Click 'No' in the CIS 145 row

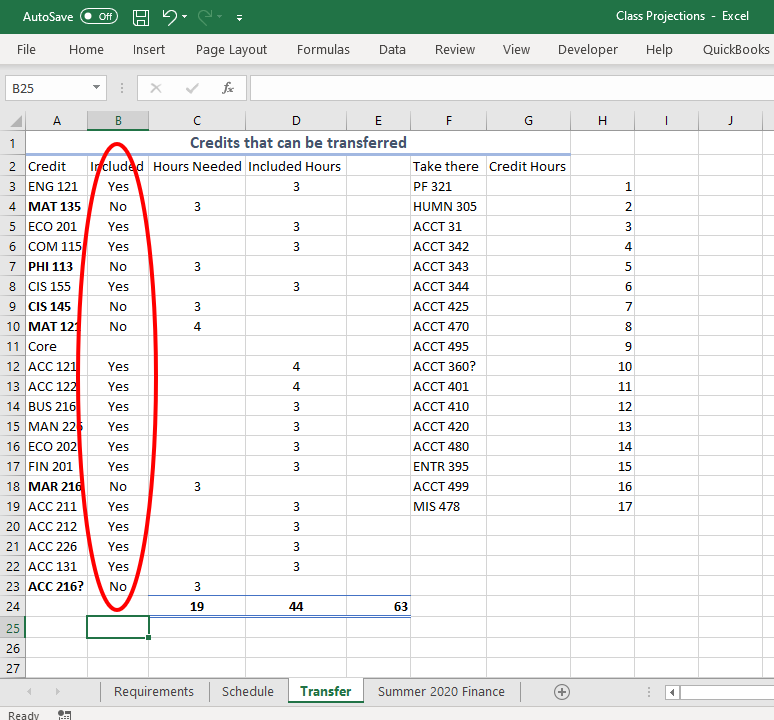[118, 306]
